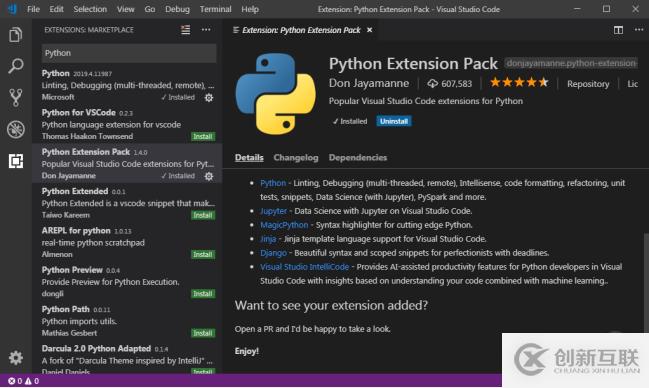The height and width of the screenshot is (388, 649).
Task: Install AREPL for python extension
Action: point(203,255)
